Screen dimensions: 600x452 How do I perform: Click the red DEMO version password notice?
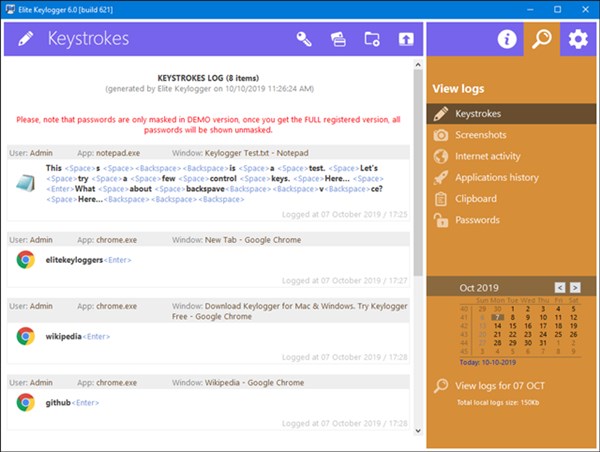click(208, 125)
